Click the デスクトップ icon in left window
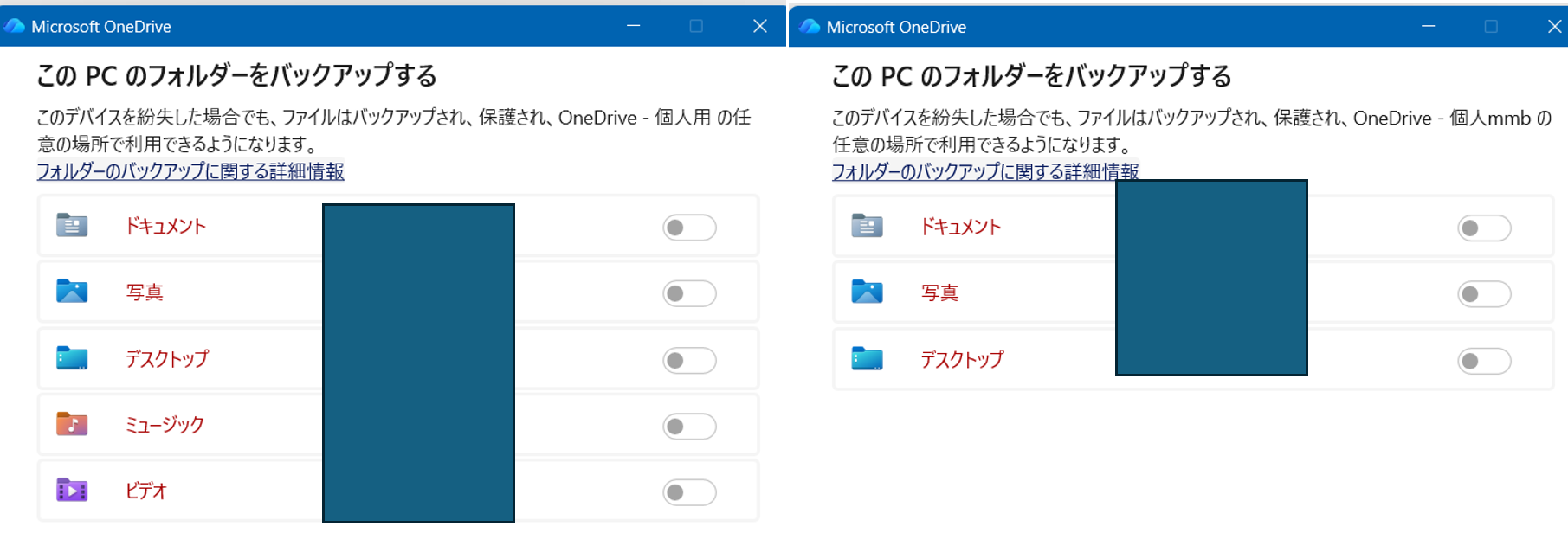Viewport: 1568px width, 533px height. (72, 358)
